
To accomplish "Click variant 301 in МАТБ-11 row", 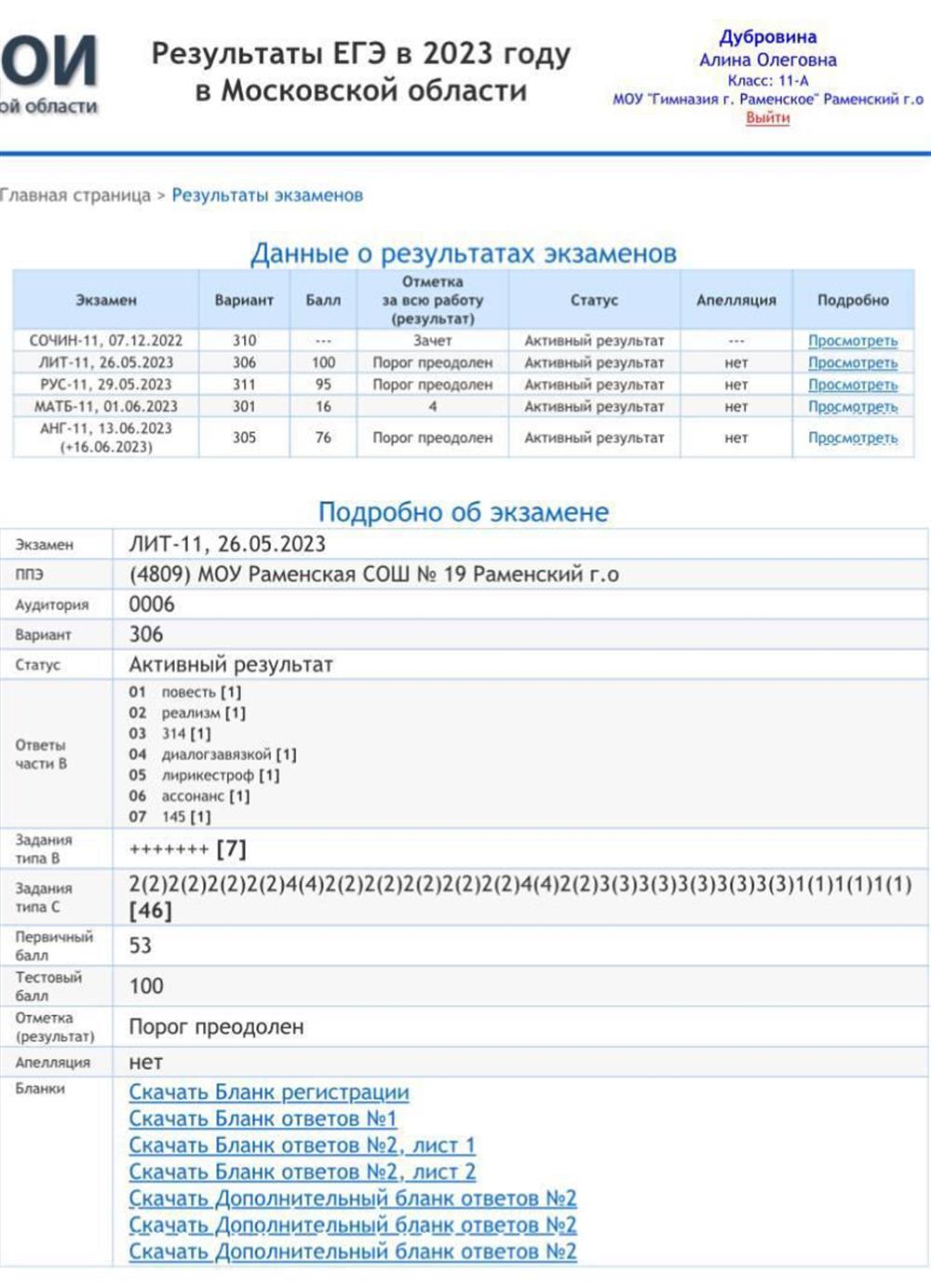I will [244, 406].
